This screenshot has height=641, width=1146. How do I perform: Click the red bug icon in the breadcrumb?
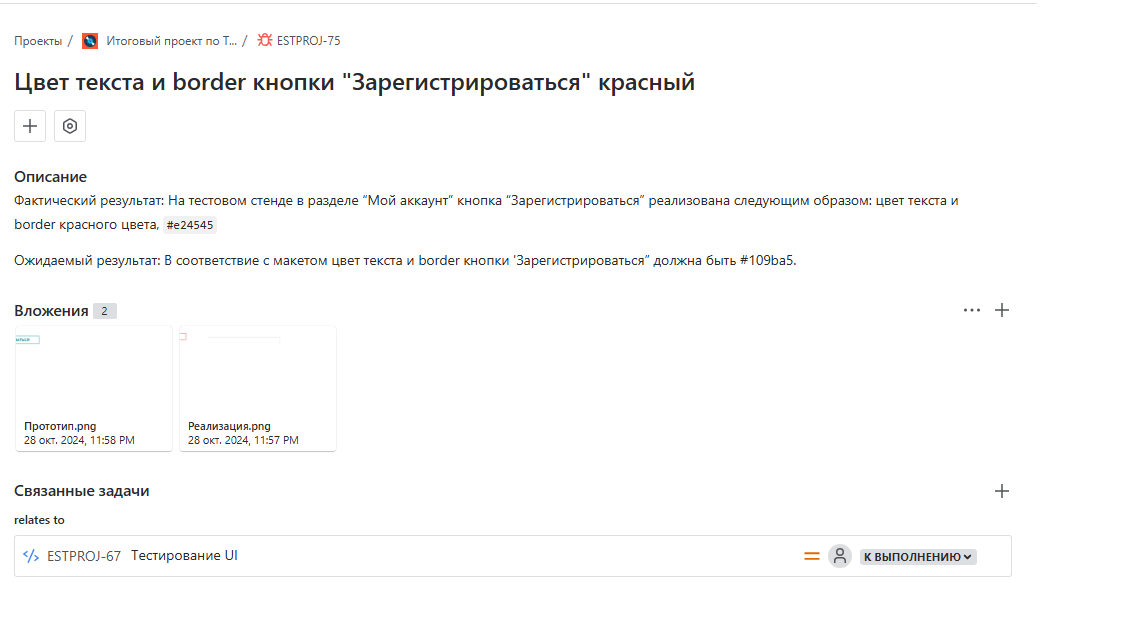(x=265, y=41)
